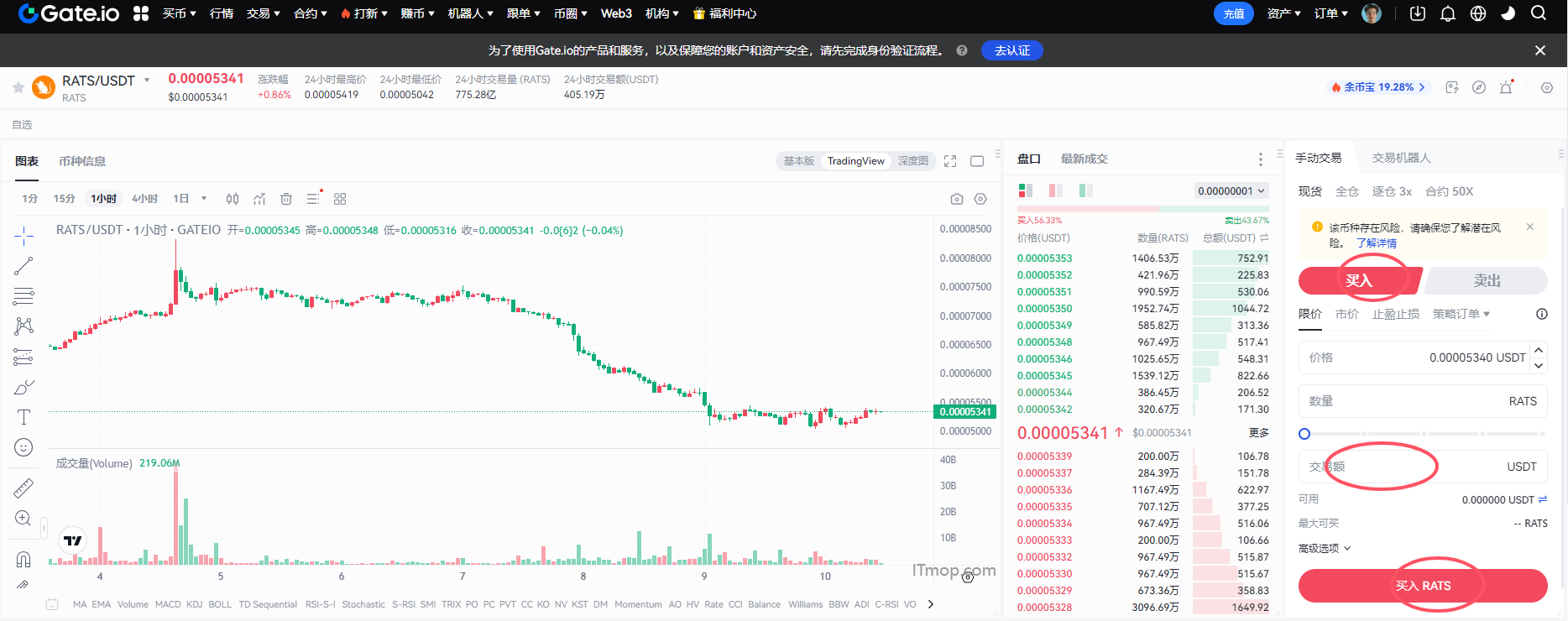Click the 去认证 verification button
This screenshot has height=621, width=1568.
pos(1011,50)
